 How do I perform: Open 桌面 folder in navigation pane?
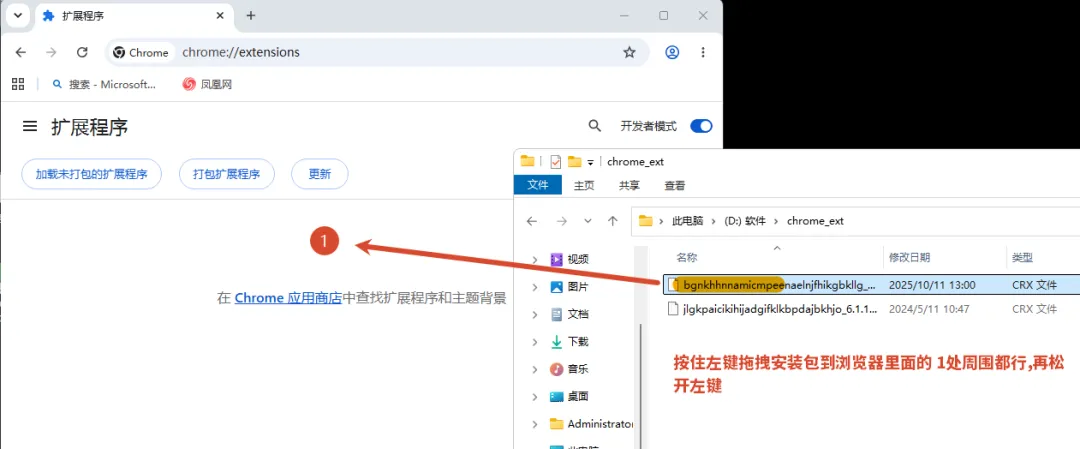point(570,397)
